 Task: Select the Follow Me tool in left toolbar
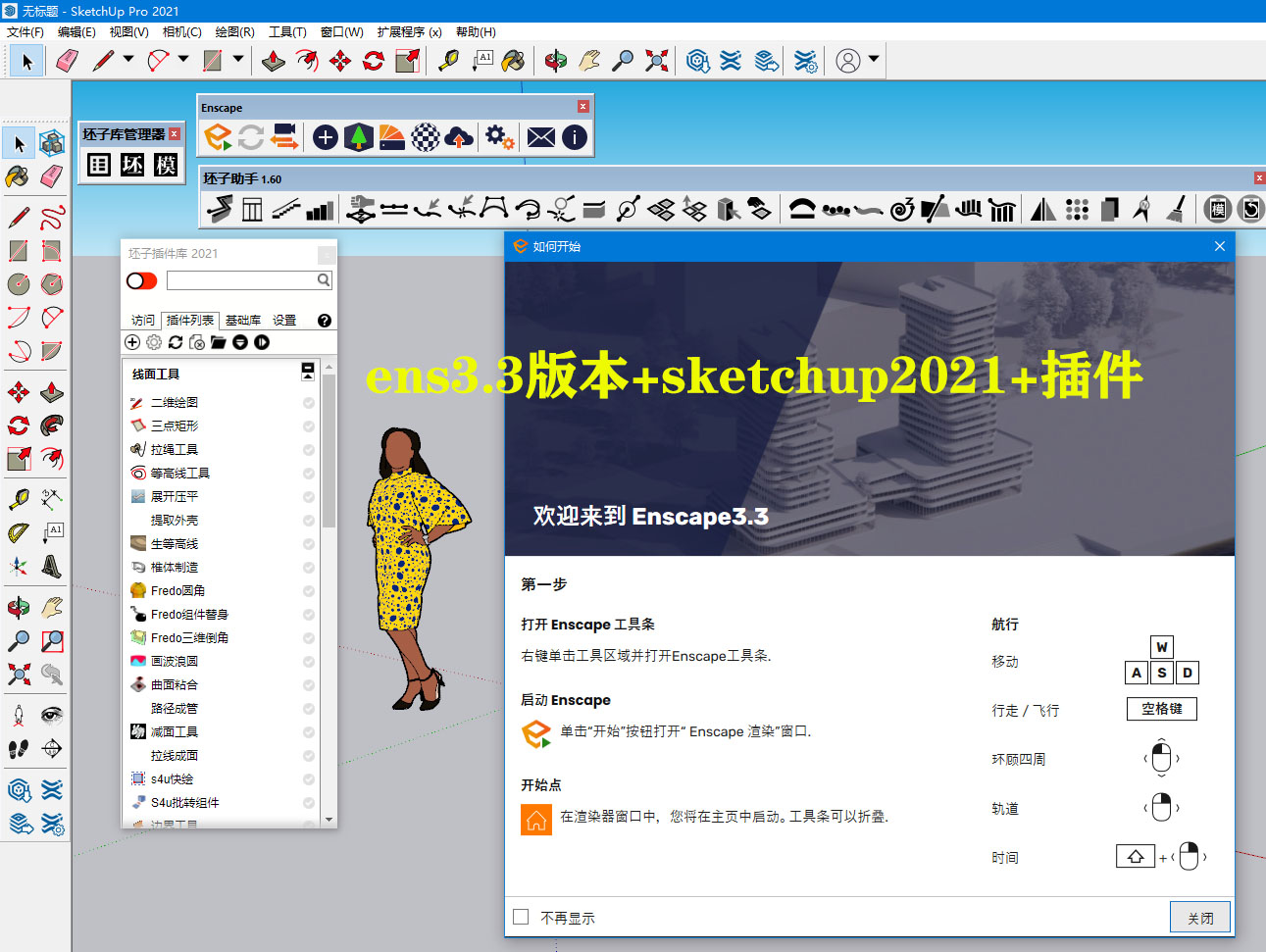52,426
